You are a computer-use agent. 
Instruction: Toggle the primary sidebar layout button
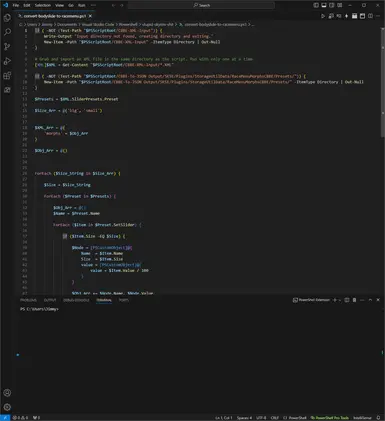pos(316,5)
